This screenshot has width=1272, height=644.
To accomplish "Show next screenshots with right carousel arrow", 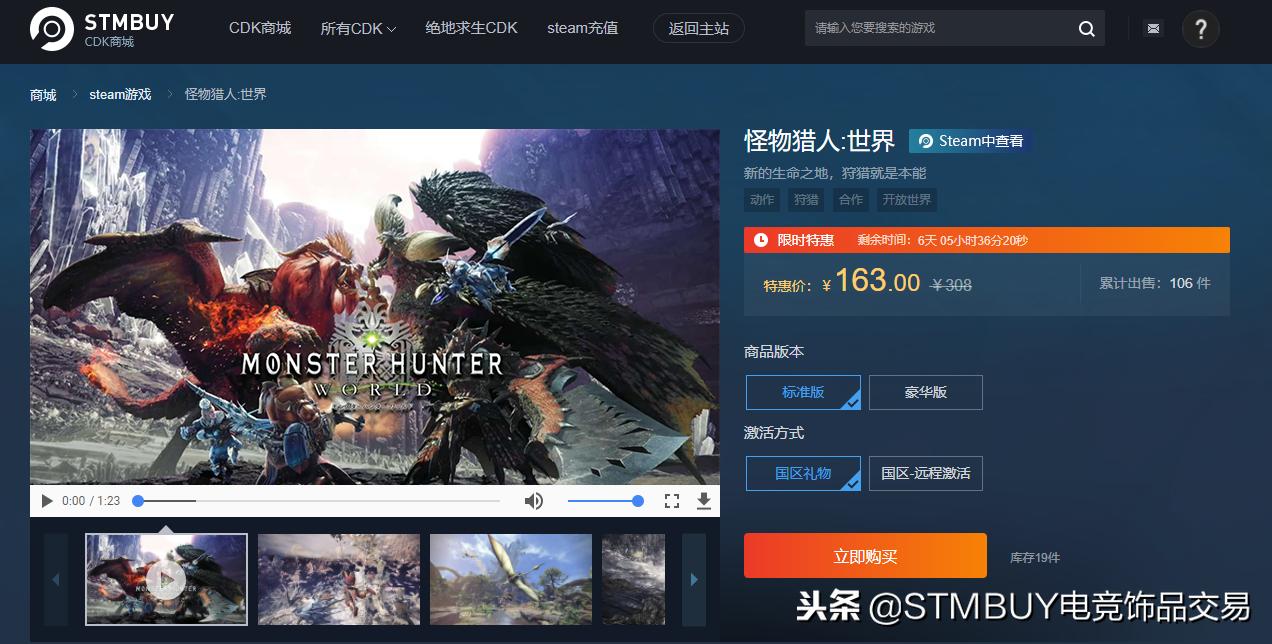I will tap(693, 579).
